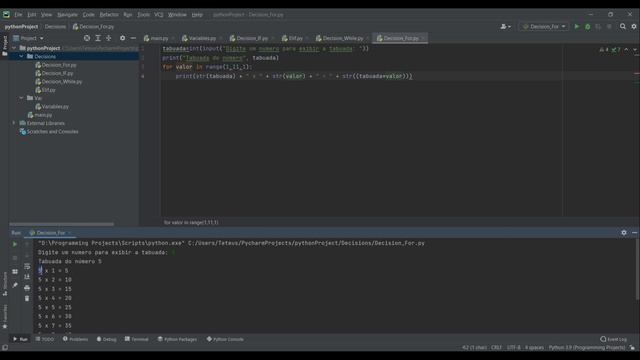Open the Terminal tool window
Image resolution: width=640 pixels, height=360 pixels.
[x=137, y=339]
